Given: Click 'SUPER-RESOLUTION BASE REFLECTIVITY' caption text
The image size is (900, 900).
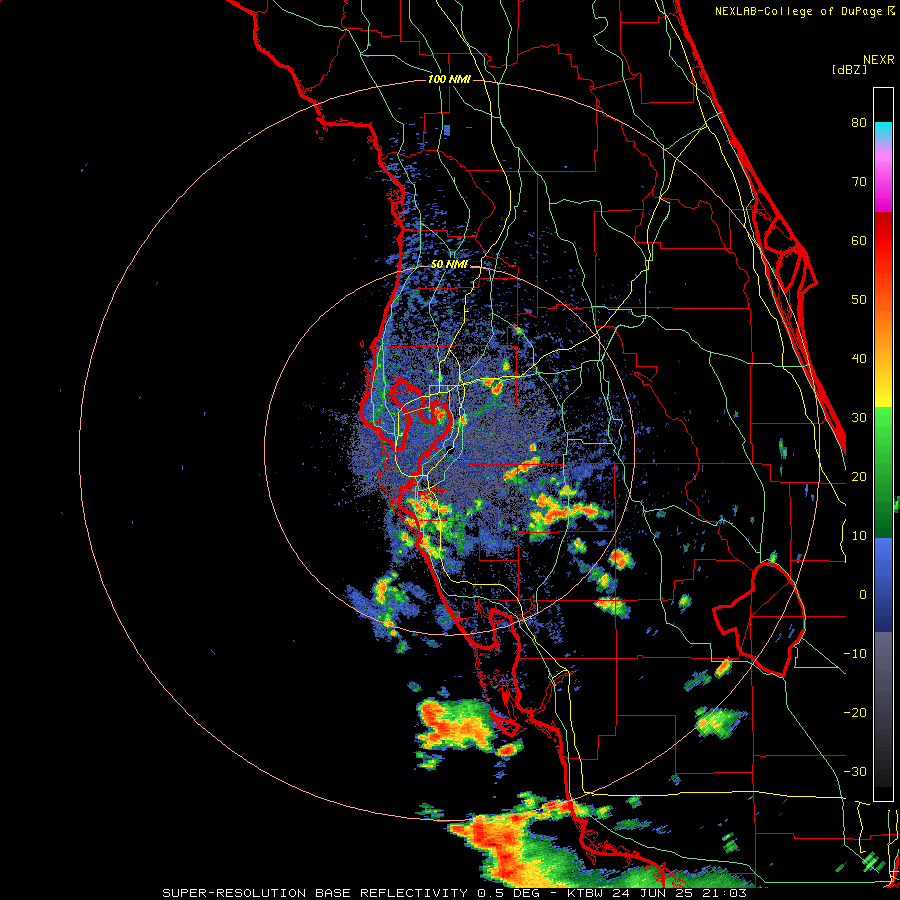Looking at the screenshot, I should tap(315, 893).
